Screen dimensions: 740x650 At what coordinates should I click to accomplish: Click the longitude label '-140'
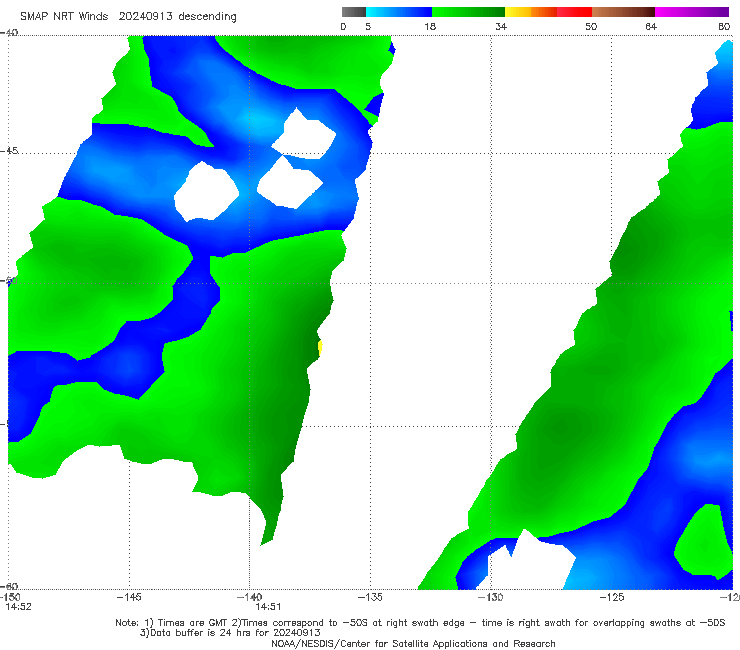click(249, 597)
